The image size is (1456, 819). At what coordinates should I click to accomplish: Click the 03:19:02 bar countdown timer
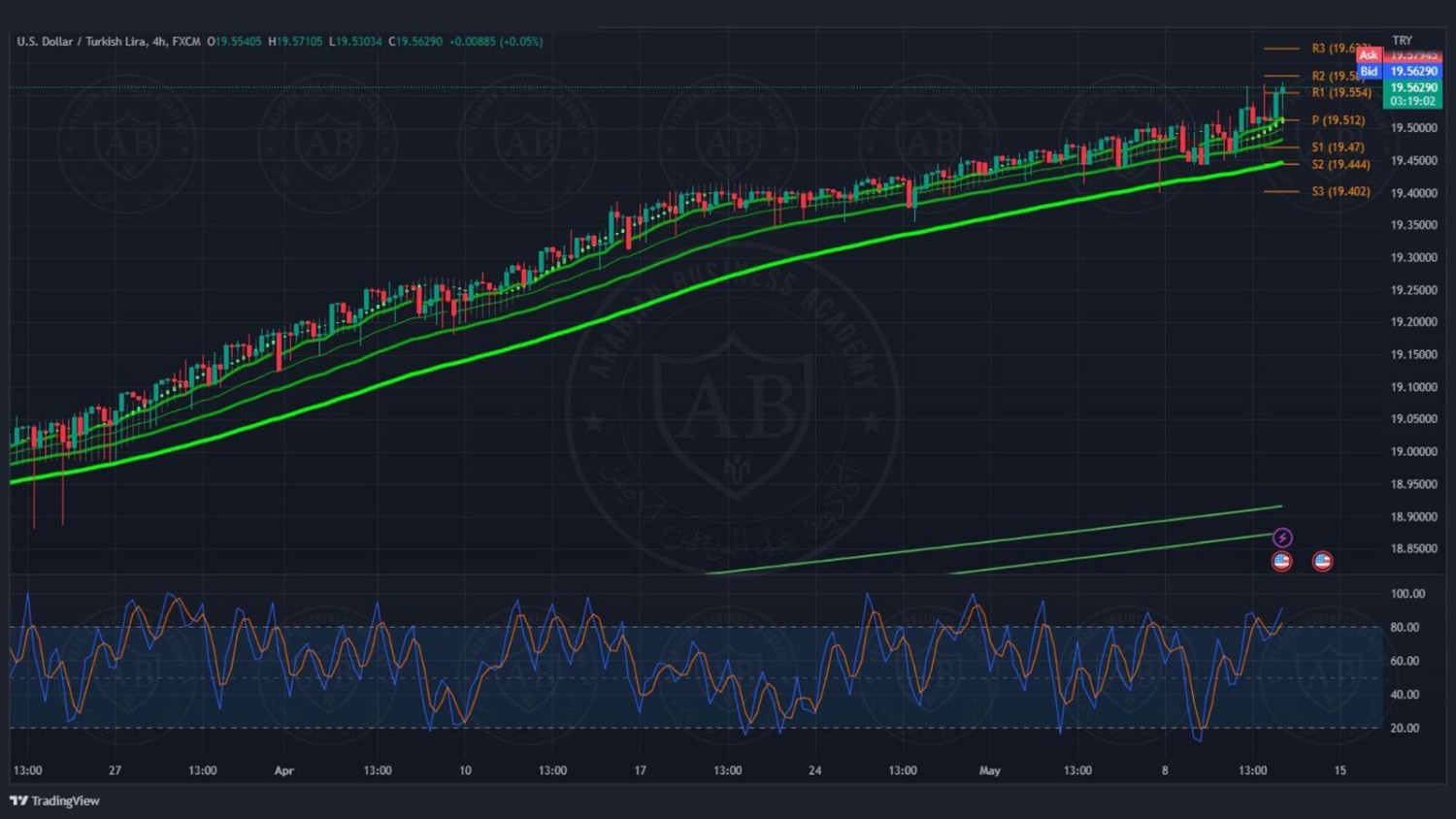coord(1413,101)
